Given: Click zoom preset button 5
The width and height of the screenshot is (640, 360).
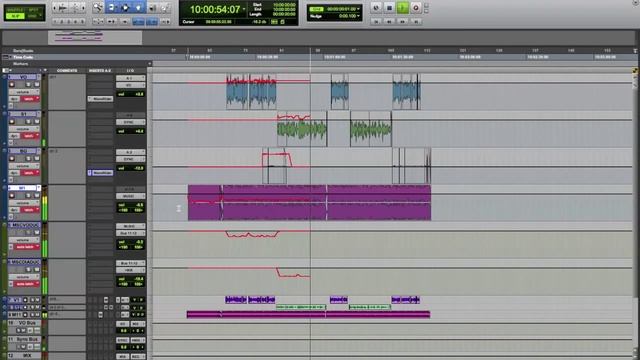Looking at the screenshot, I should click(82, 21).
